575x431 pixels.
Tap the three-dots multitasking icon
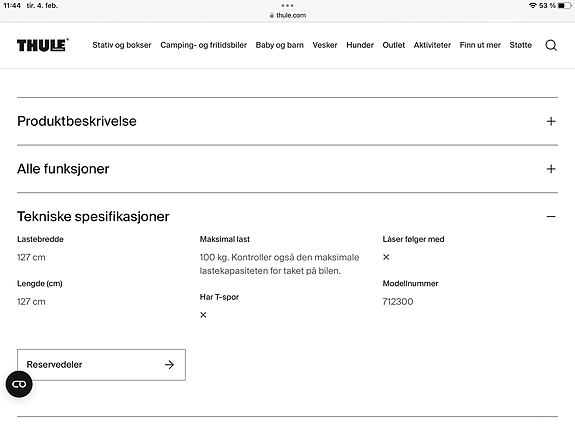(288, 6)
